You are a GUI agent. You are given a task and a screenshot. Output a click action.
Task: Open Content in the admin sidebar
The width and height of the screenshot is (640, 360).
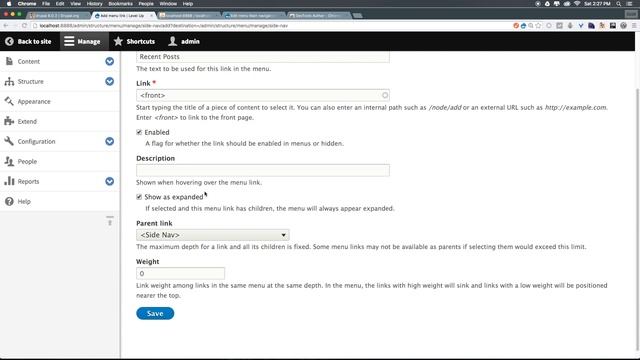pos(29,61)
